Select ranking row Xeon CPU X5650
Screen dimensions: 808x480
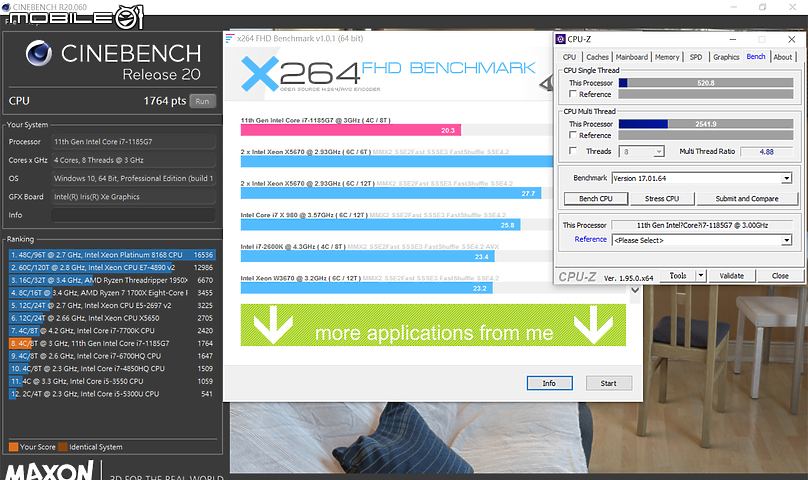click(112, 318)
